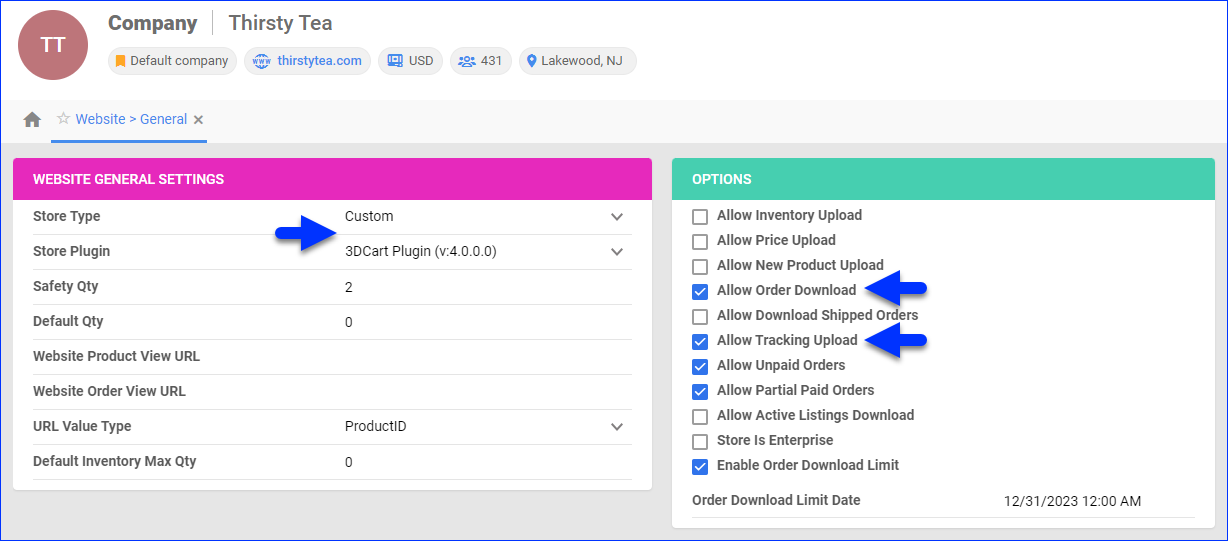Click the Website Product View URL field
The width and height of the screenshot is (1228, 541).
[480, 357]
